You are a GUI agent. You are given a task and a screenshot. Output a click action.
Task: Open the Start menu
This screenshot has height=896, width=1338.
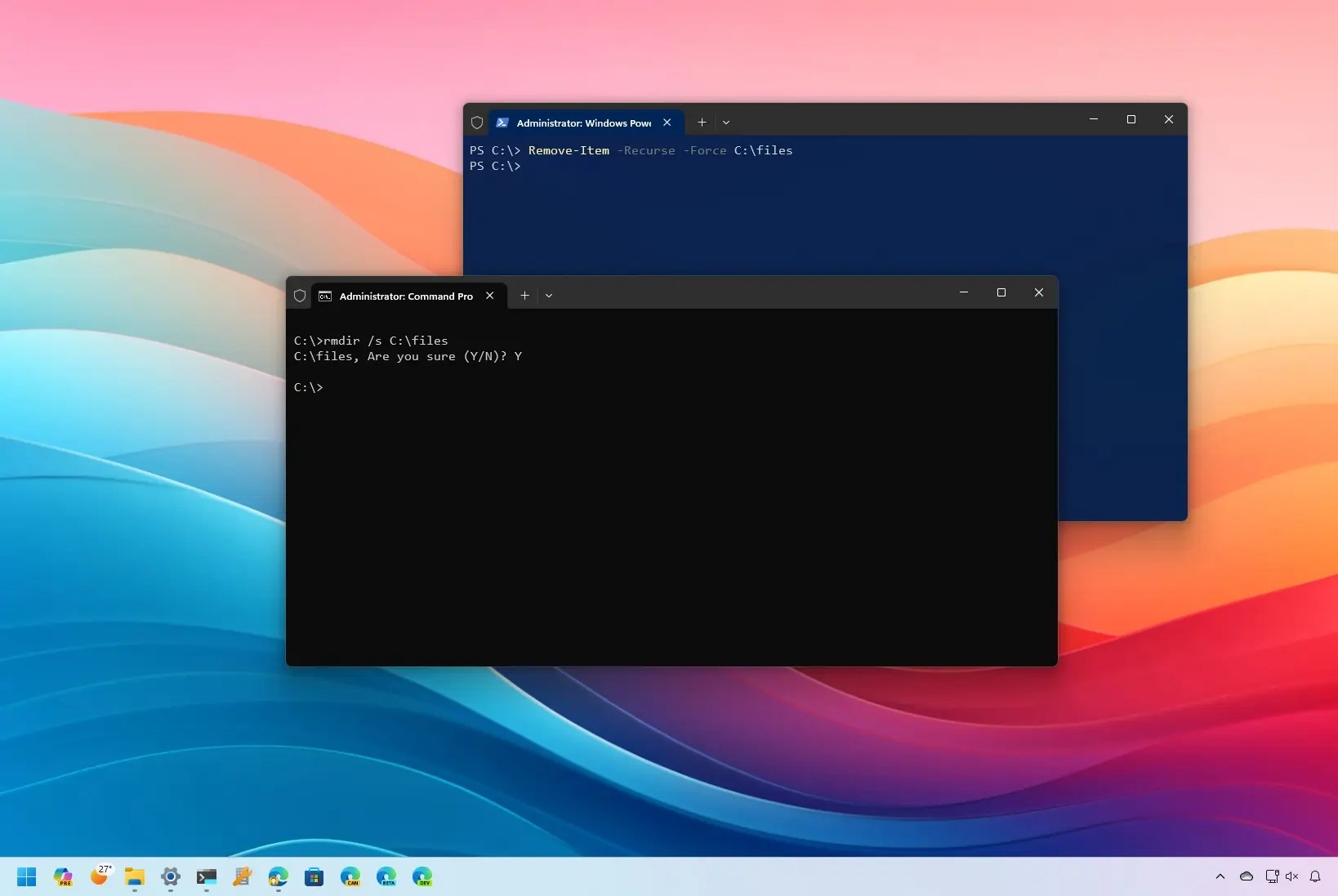[26, 877]
